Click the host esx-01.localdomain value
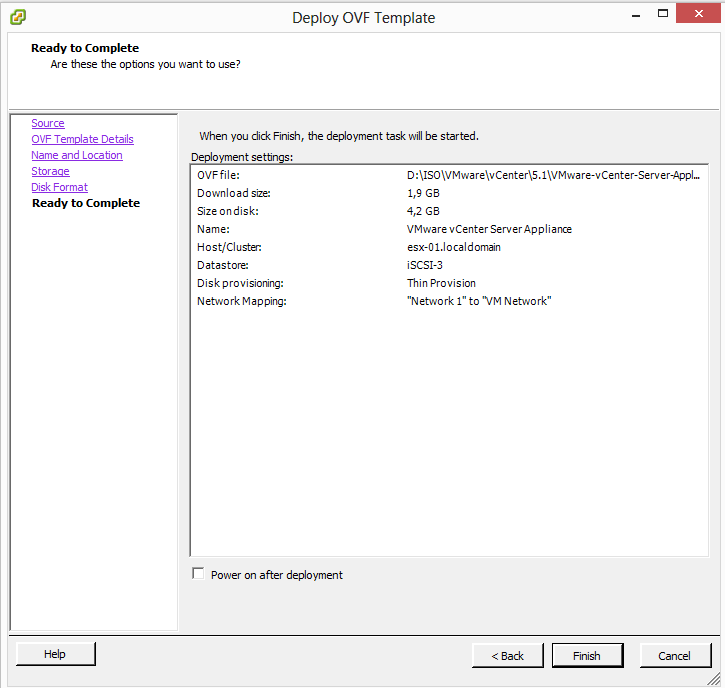This screenshot has width=725, height=688. click(454, 247)
